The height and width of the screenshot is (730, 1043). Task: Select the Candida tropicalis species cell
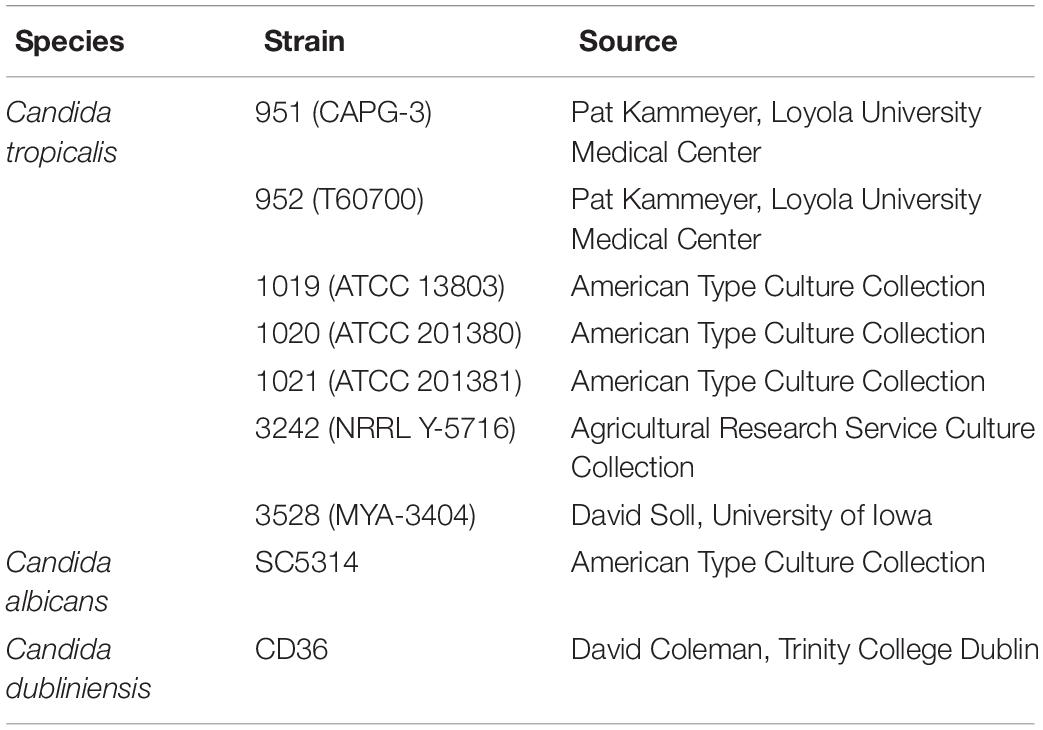tap(61, 132)
